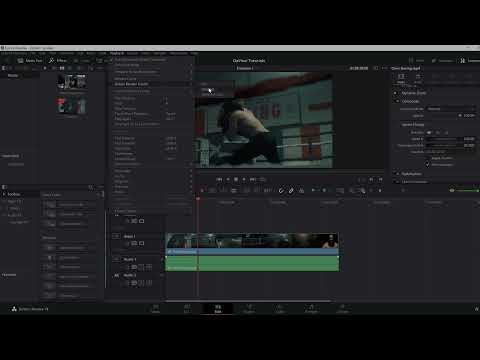Toggle the Lens Correction enable switch
The height and width of the screenshot is (360, 480).
tap(396, 182)
